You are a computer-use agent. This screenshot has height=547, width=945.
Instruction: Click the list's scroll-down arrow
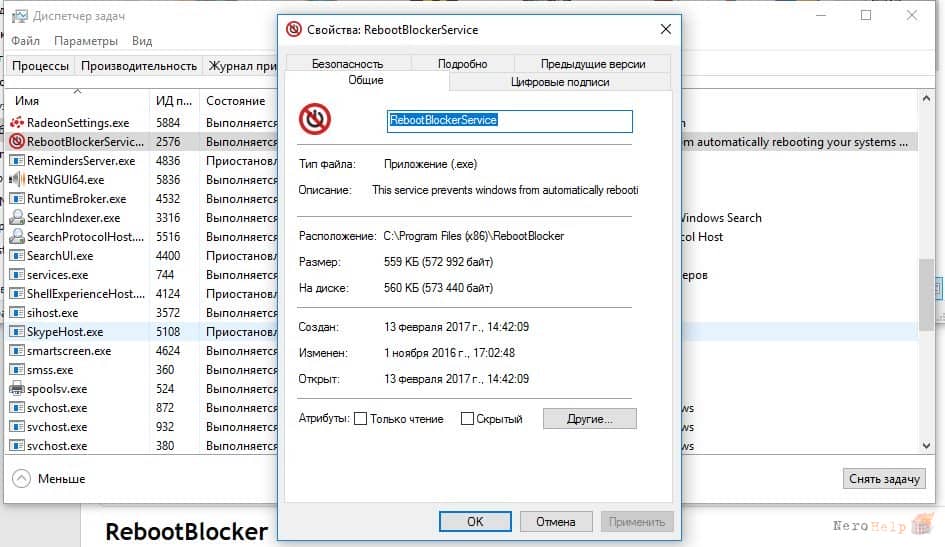[926, 446]
